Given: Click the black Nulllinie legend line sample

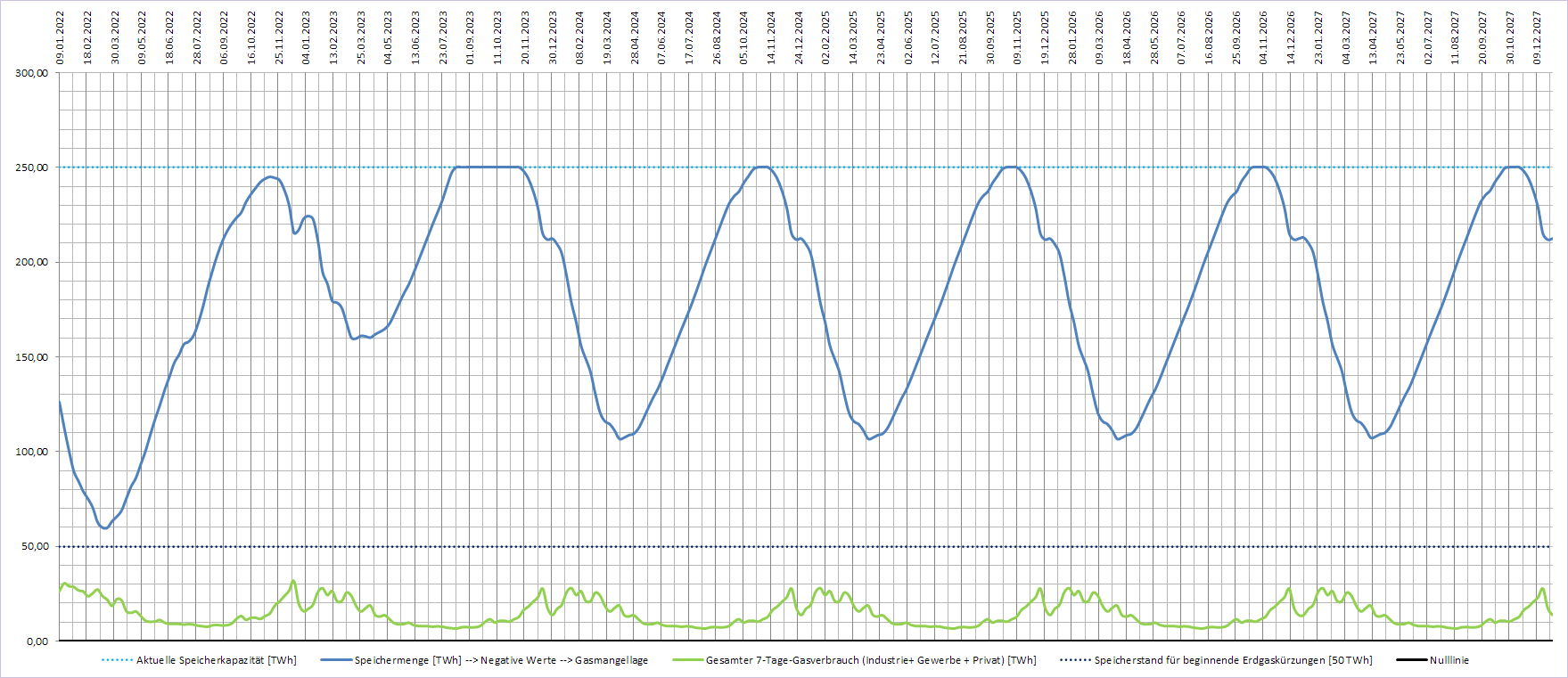Looking at the screenshot, I should (x=1411, y=660).
